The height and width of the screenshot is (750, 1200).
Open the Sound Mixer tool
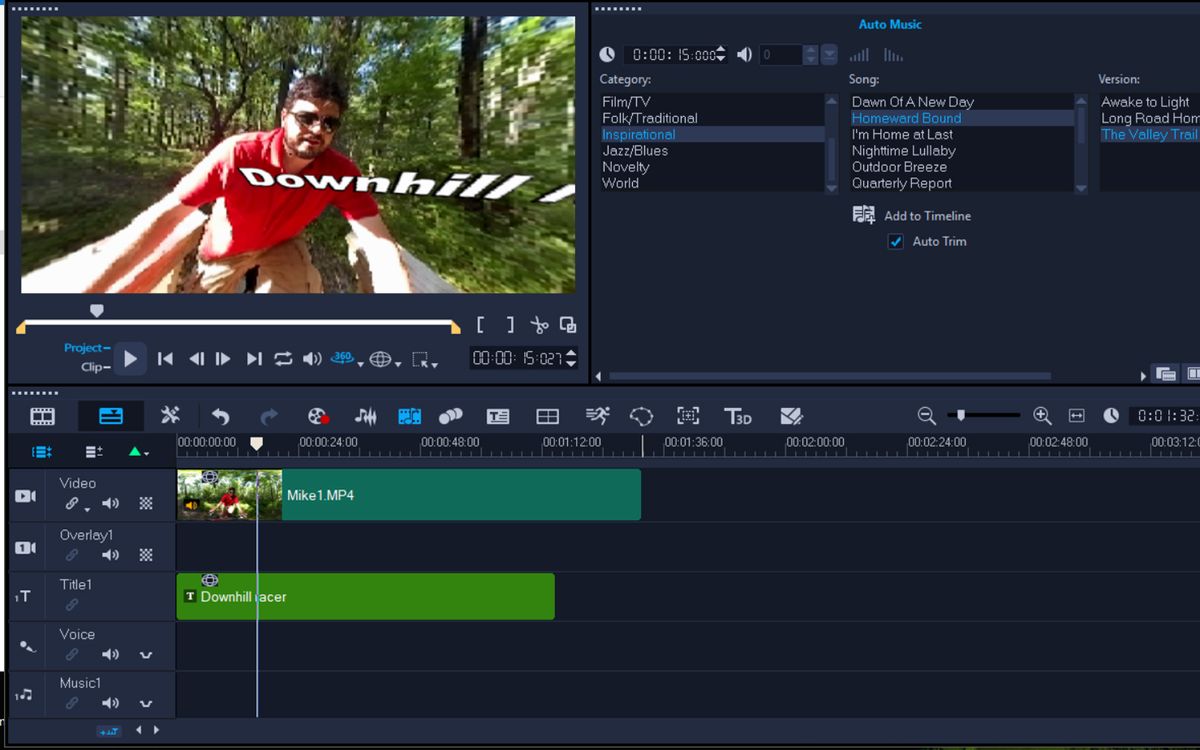pyautogui.click(x=364, y=415)
